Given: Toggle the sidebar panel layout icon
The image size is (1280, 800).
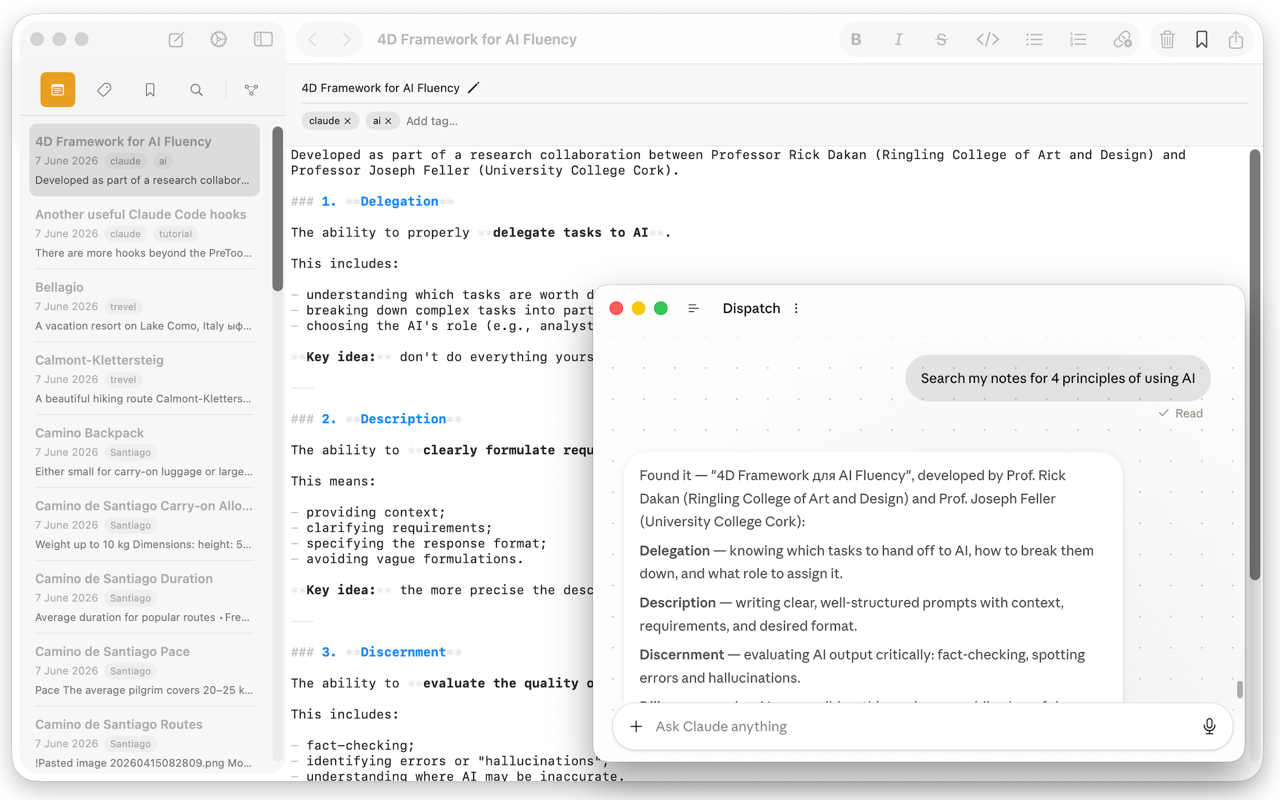Looking at the screenshot, I should click(x=263, y=40).
